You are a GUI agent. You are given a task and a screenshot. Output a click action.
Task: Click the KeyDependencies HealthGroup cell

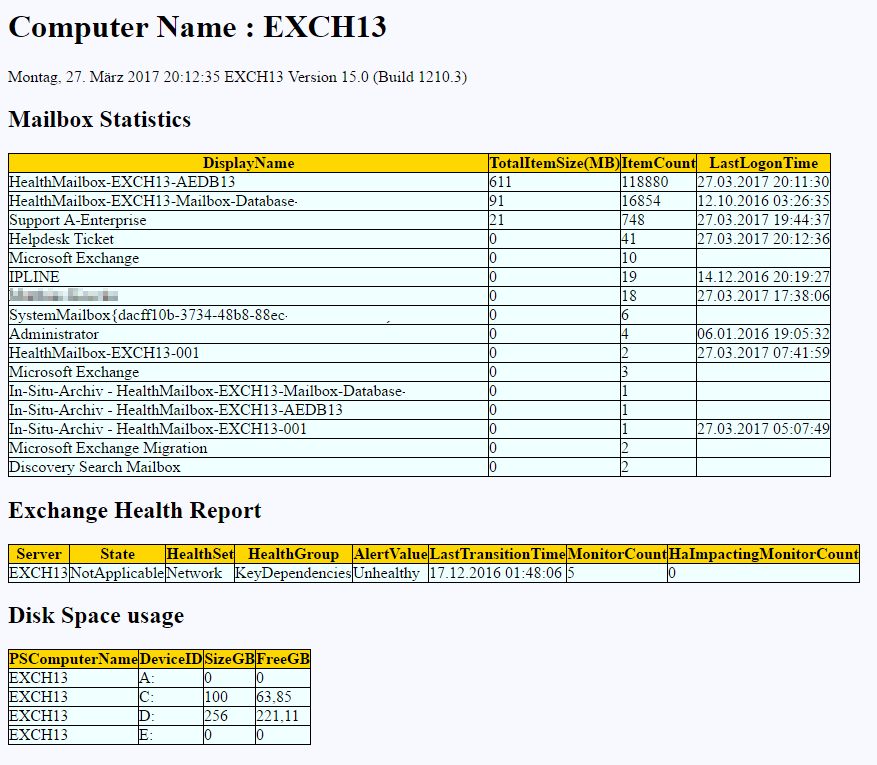tap(289, 573)
